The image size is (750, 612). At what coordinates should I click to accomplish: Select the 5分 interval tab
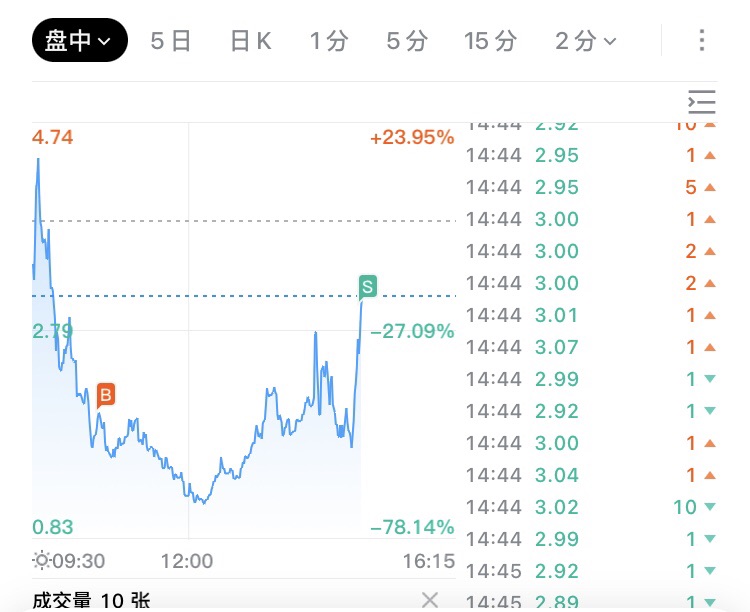(407, 41)
